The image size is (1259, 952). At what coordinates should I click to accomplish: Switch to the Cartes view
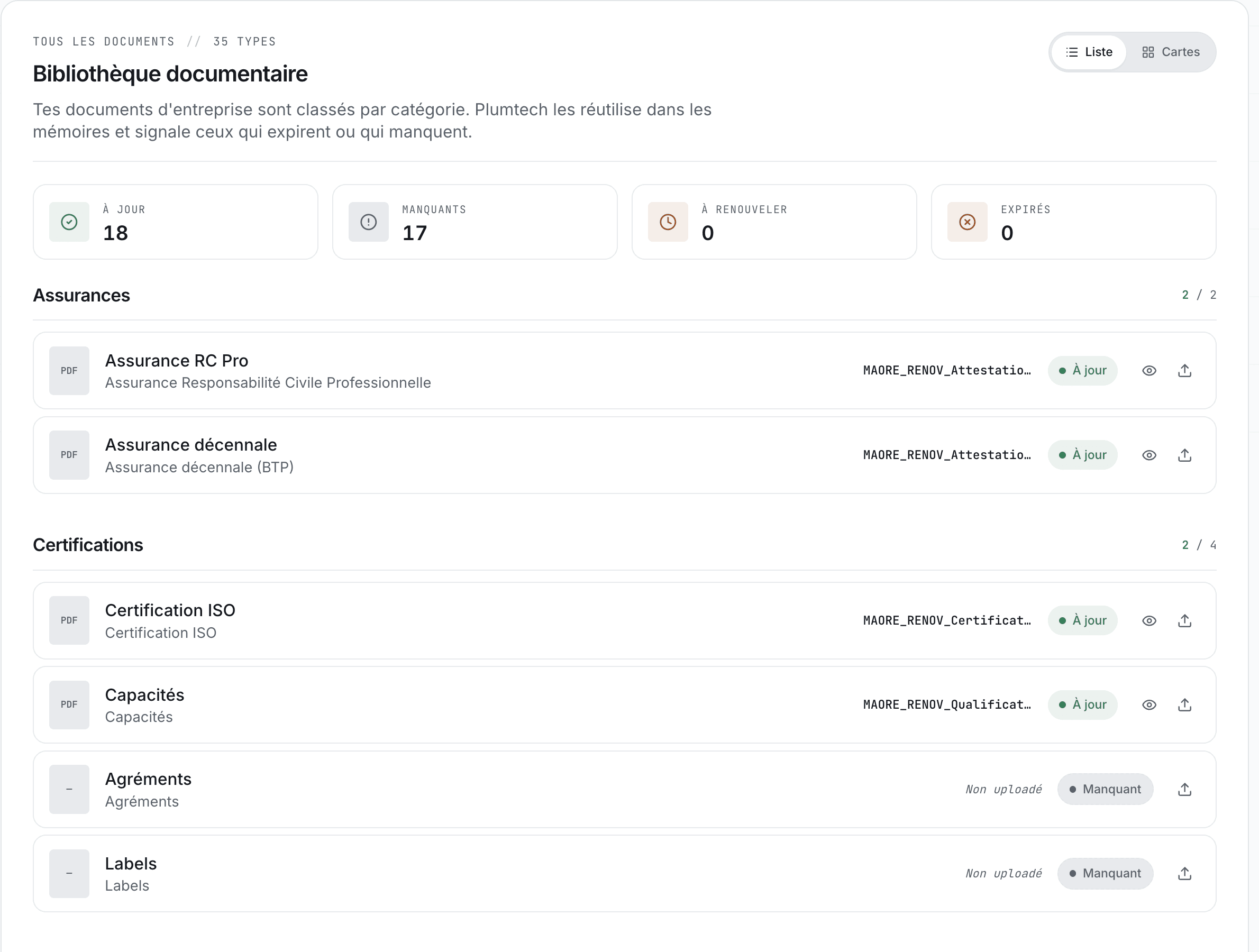1171,52
